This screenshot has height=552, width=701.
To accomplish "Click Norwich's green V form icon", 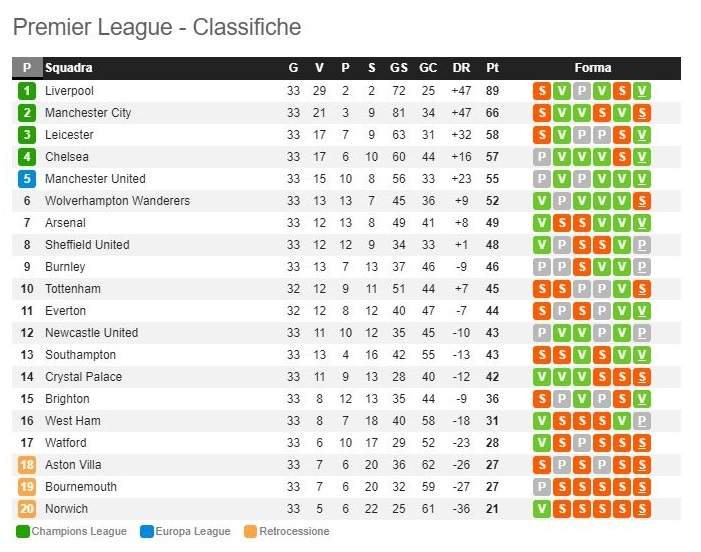I will [542, 509].
